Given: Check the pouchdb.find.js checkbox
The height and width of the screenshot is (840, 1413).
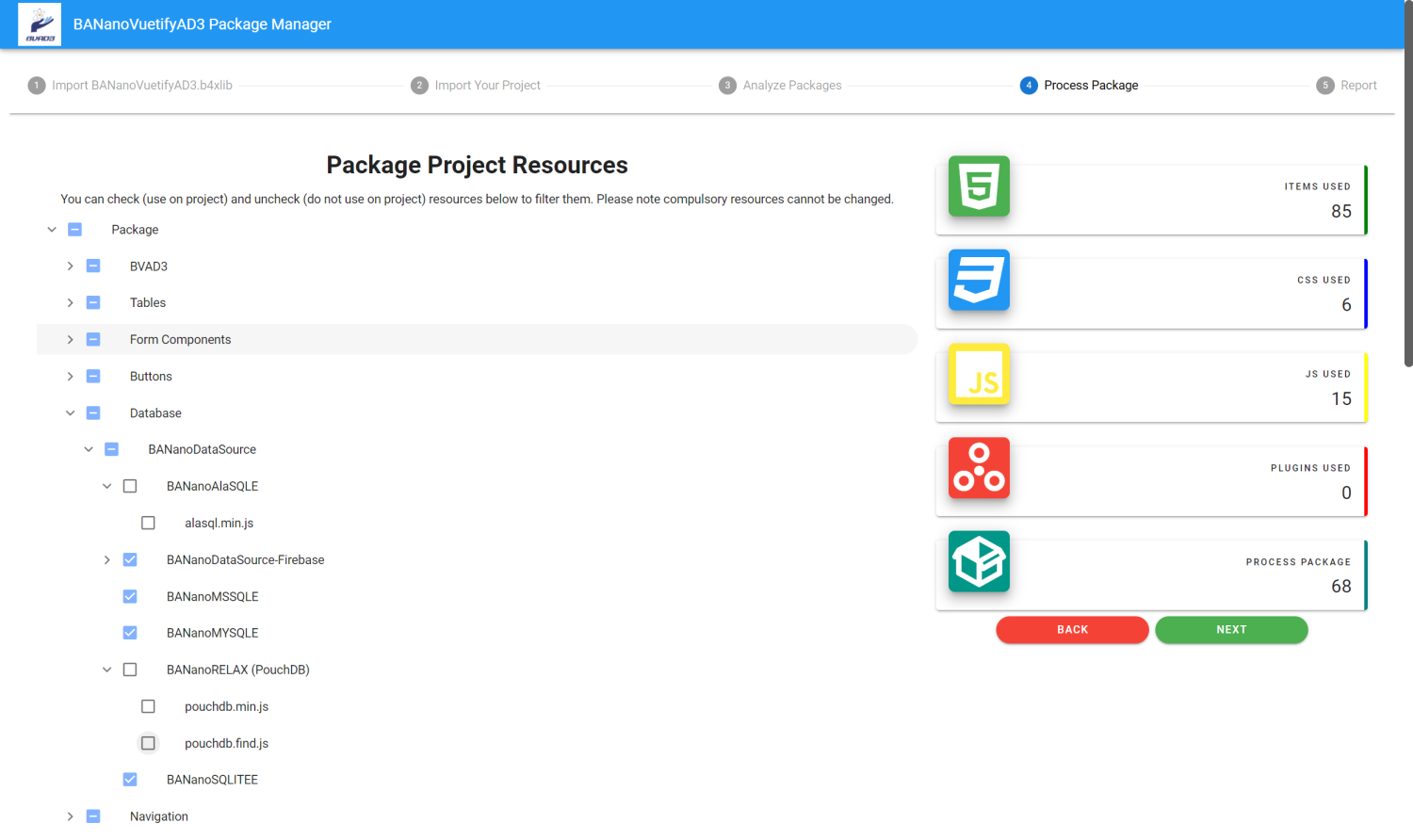Looking at the screenshot, I should (x=148, y=744).
